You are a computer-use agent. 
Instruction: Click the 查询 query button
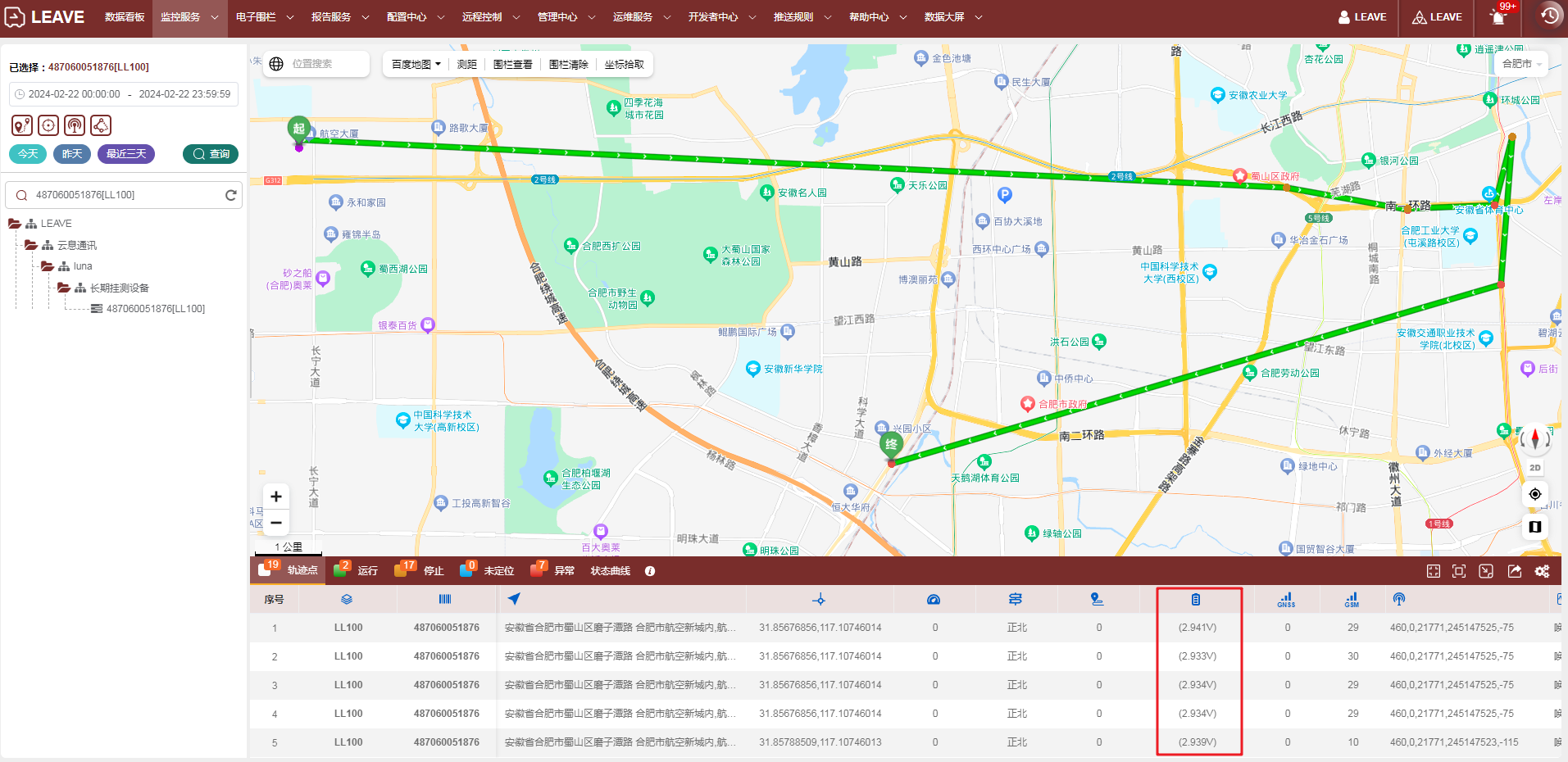pos(211,154)
